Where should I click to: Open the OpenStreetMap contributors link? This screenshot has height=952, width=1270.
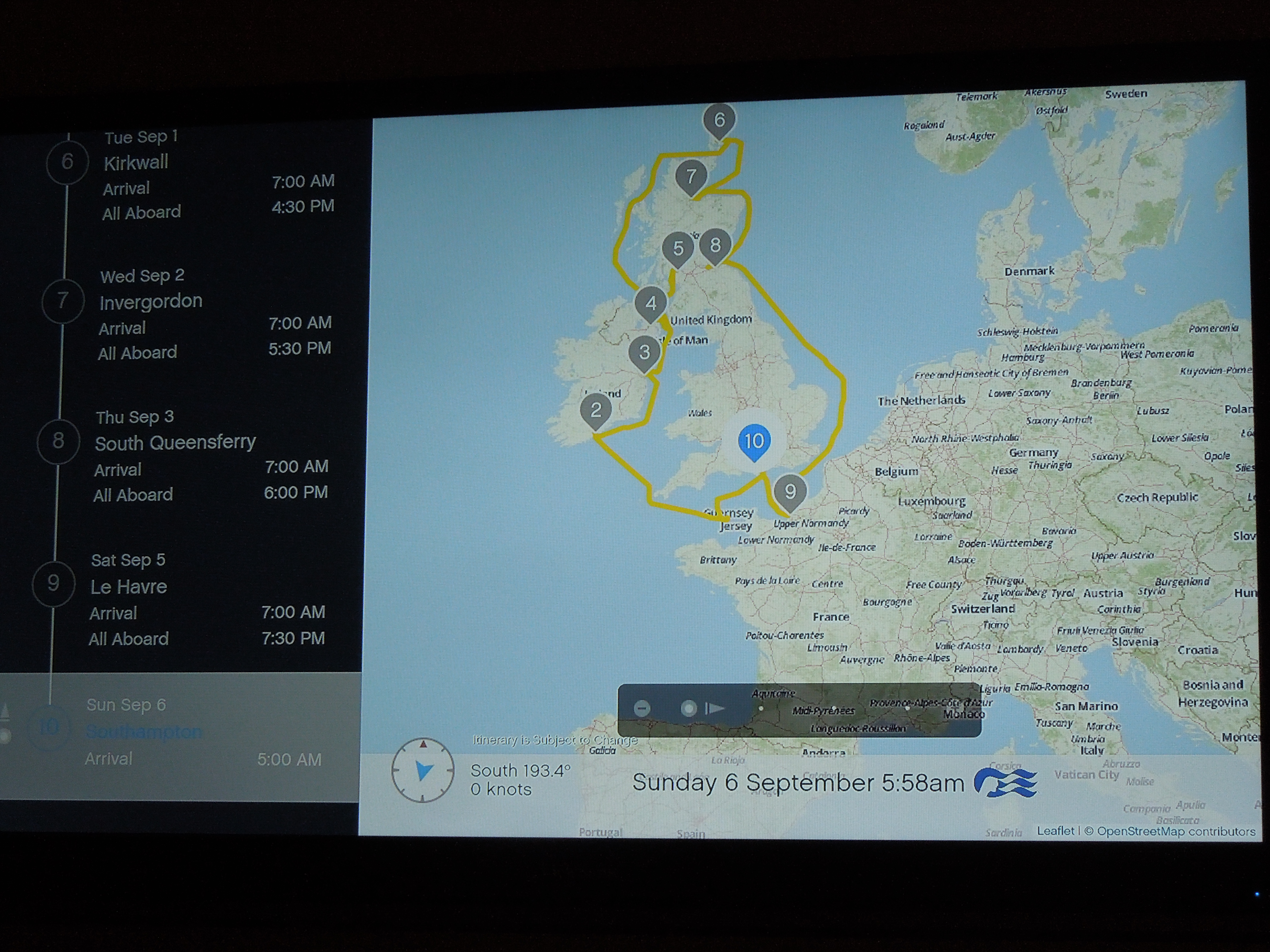(1176, 832)
